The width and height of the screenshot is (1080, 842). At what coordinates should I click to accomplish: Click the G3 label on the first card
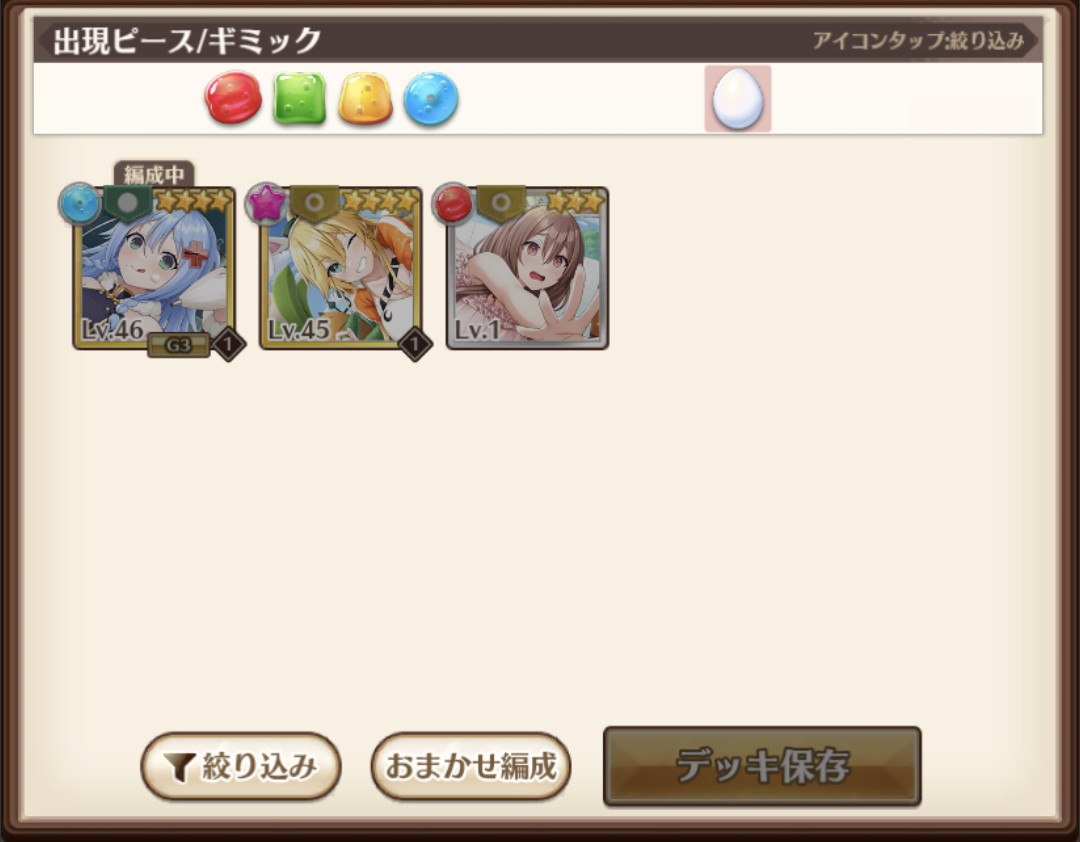(x=178, y=345)
